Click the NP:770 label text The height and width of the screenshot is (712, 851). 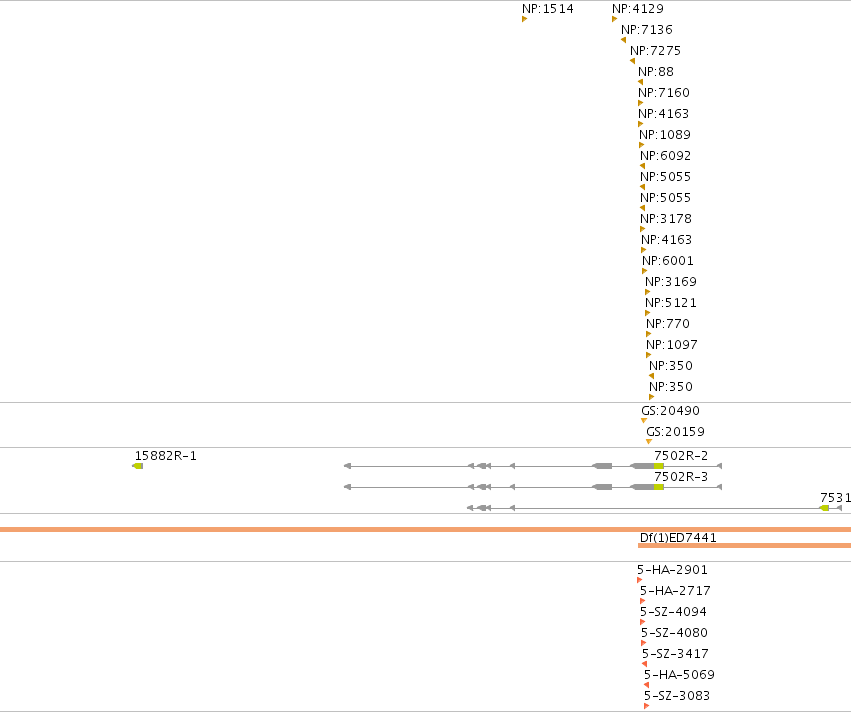point(668,324)
